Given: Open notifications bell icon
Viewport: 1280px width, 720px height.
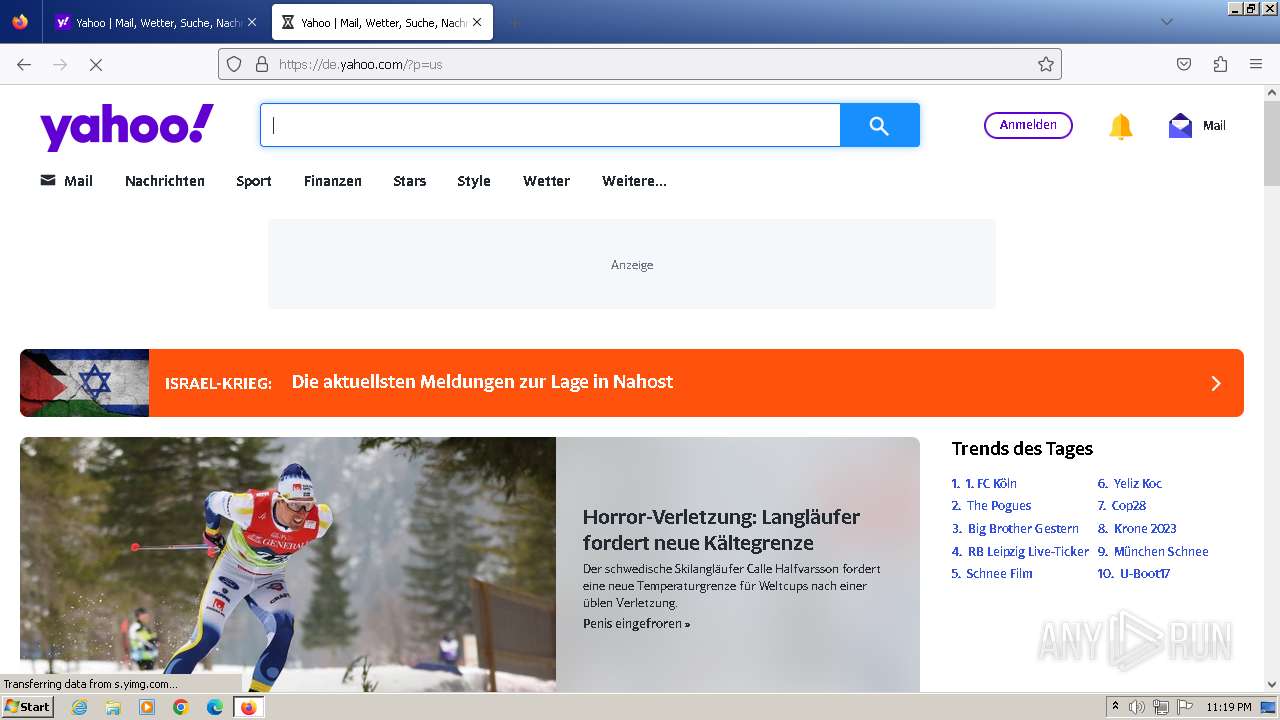Looking at the screenshot, I should (x=1121, y=126).
